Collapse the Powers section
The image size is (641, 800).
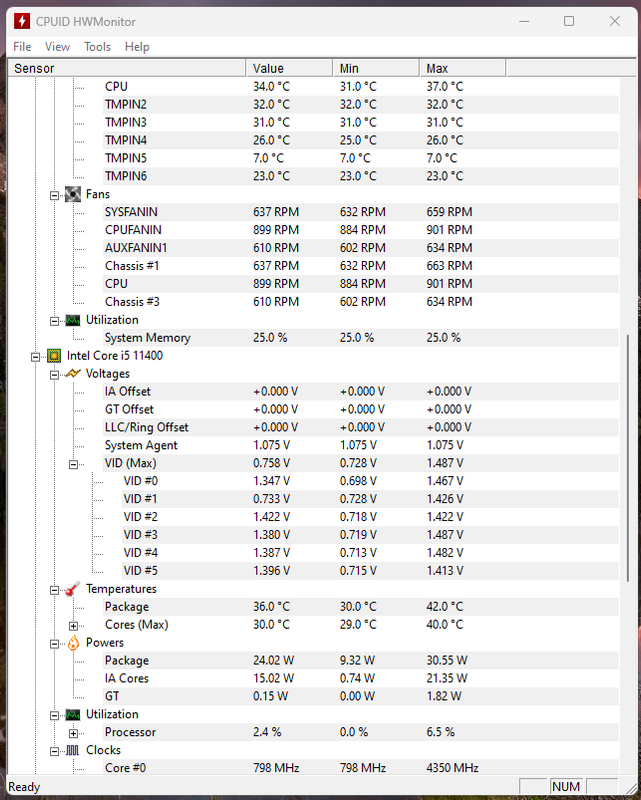click(x=54, y=644)
